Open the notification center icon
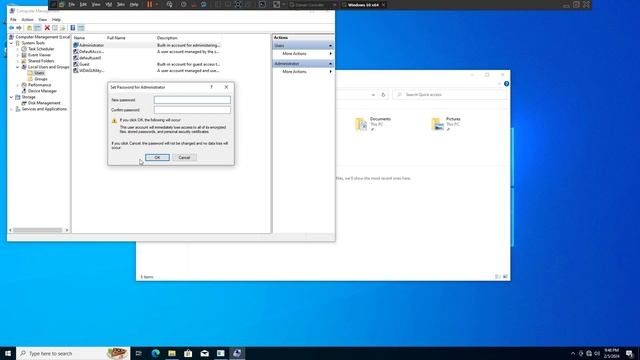 (x=629, y=353)
